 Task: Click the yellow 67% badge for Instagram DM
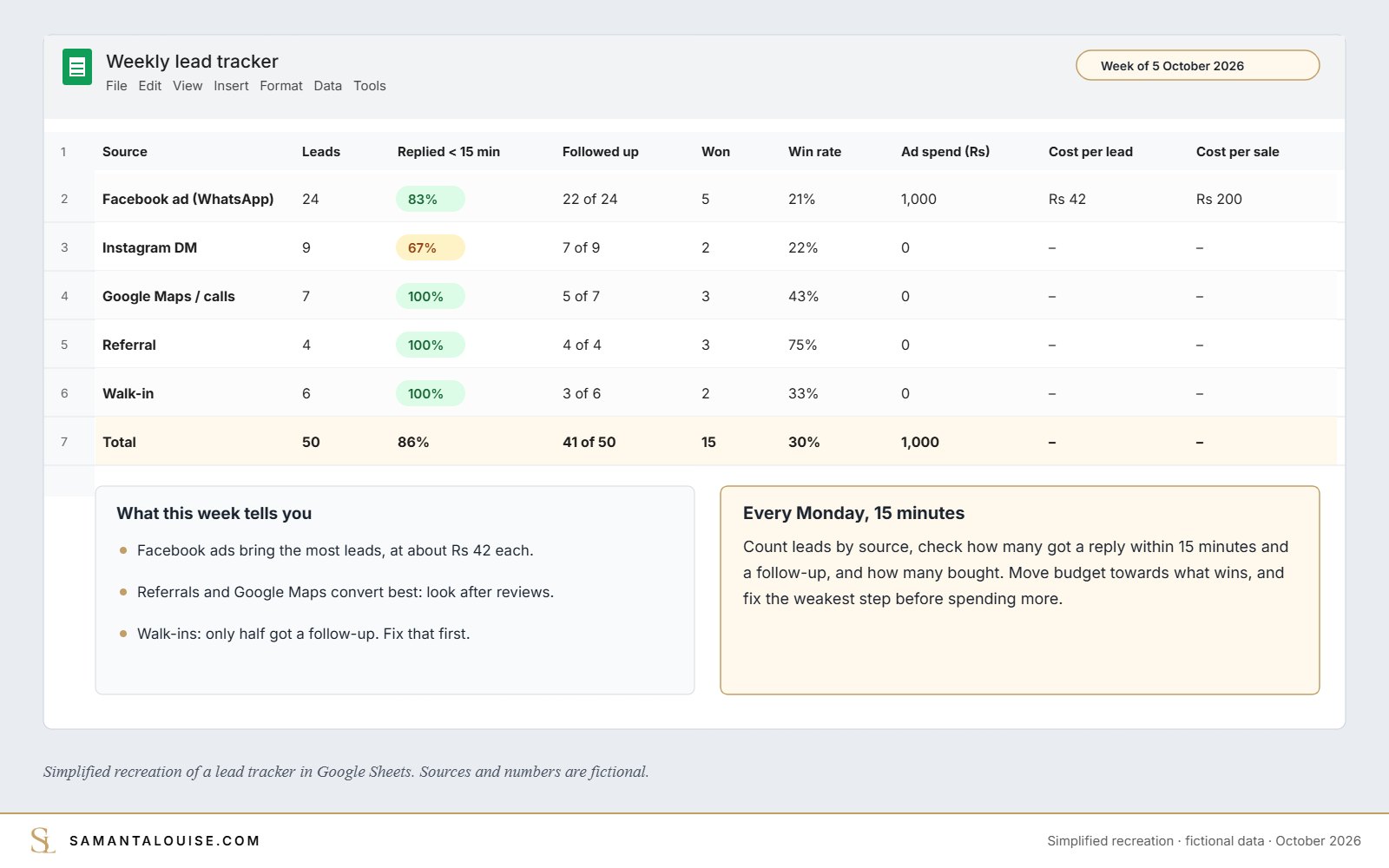[x=431, y=247]
